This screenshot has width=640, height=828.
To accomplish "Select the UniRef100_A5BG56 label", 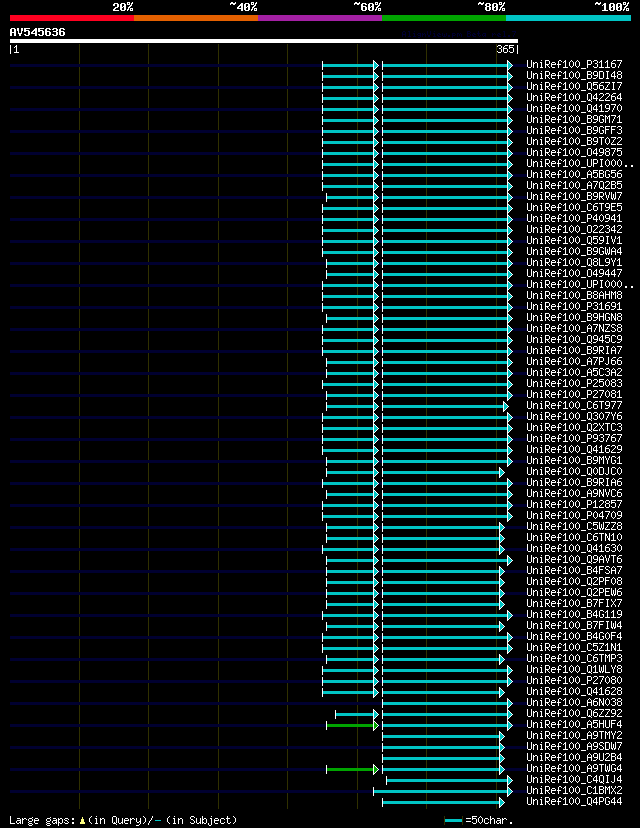I will coord(574,174).
